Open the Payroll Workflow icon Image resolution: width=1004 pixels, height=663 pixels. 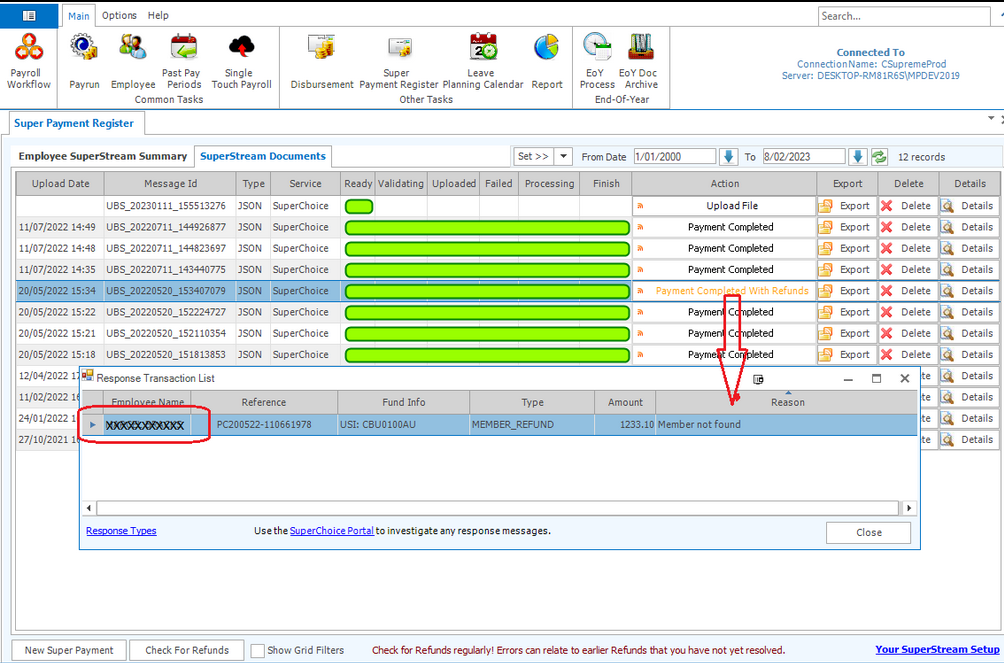[28, 60]
